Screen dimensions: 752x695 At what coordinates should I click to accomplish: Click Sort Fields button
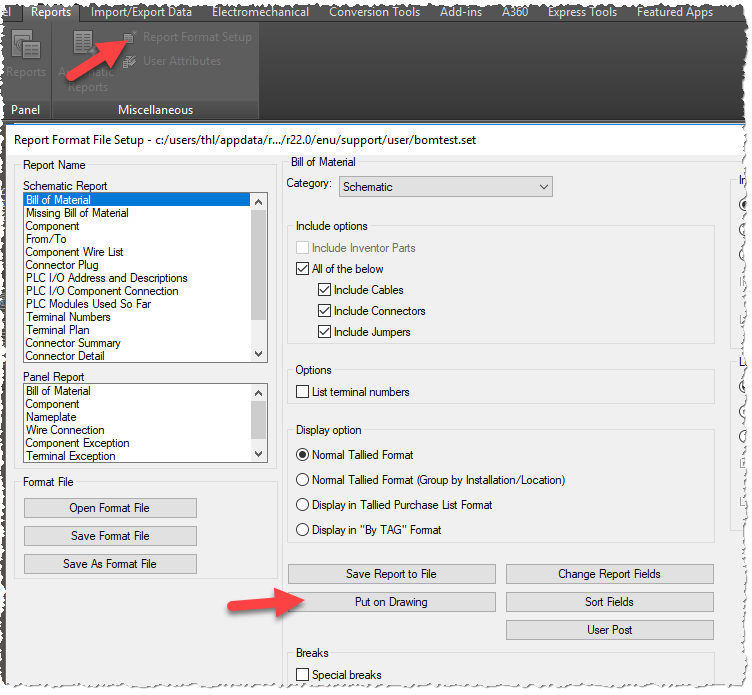[610, 602]
